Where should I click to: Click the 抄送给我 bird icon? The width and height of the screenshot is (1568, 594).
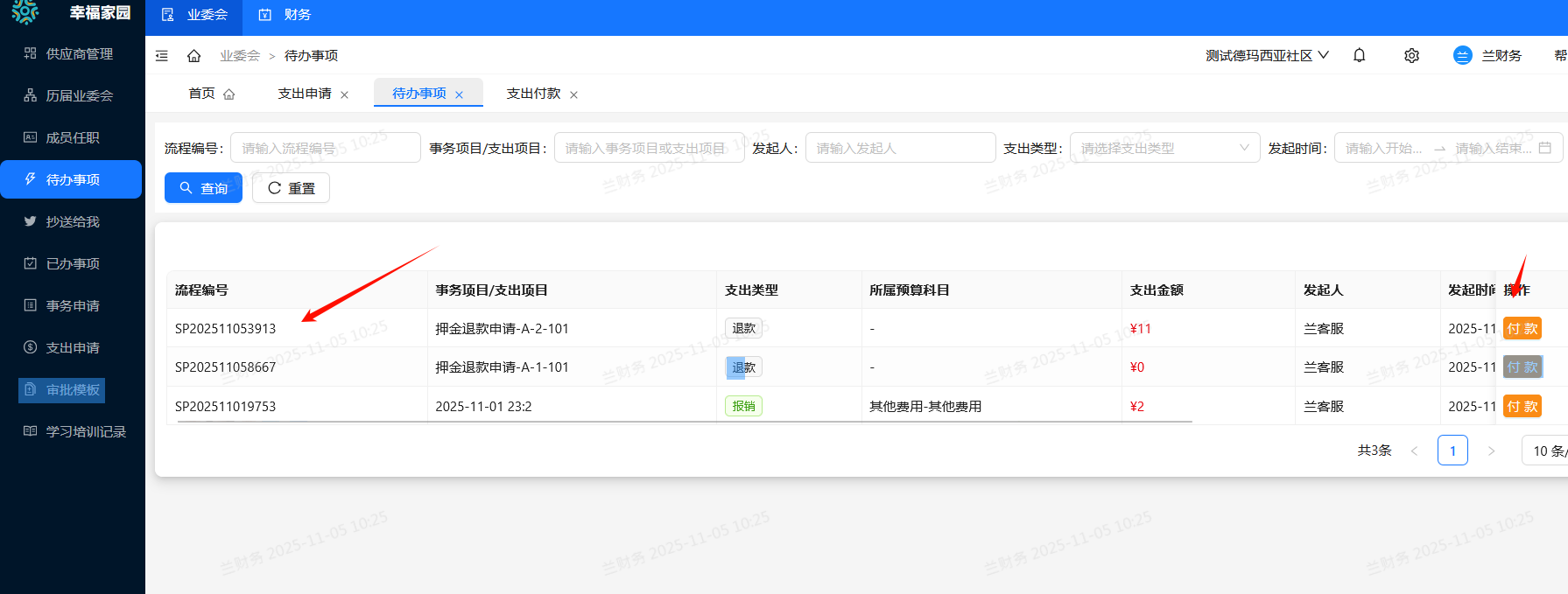pyautogui.click(x=30, y=221)
